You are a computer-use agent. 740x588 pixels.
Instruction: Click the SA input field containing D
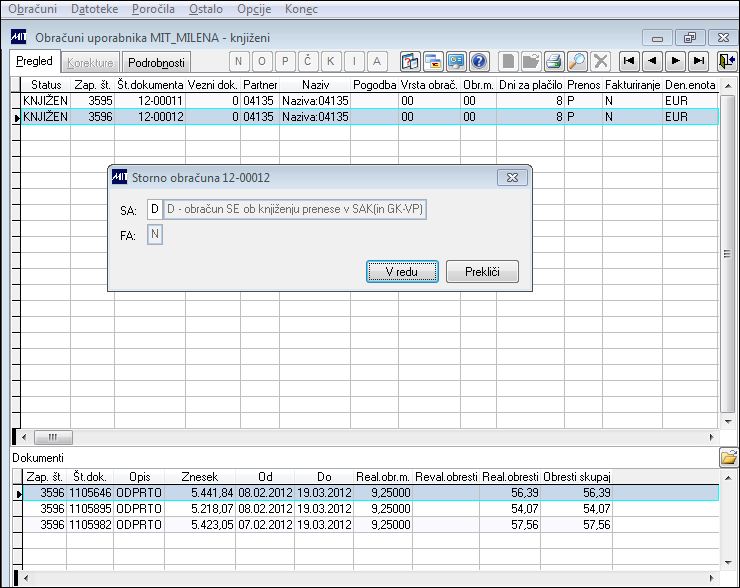click(x=155, y=209)
